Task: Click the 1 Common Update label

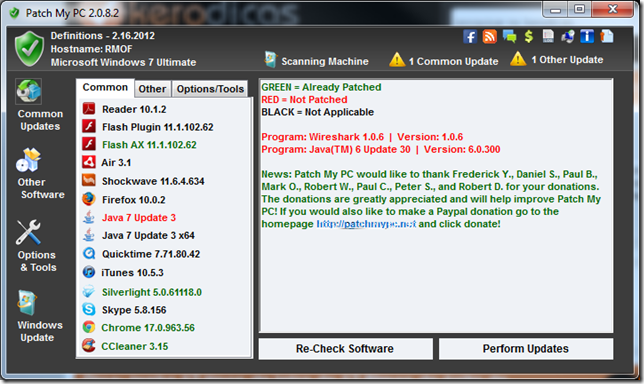Action: pos(453,62)
